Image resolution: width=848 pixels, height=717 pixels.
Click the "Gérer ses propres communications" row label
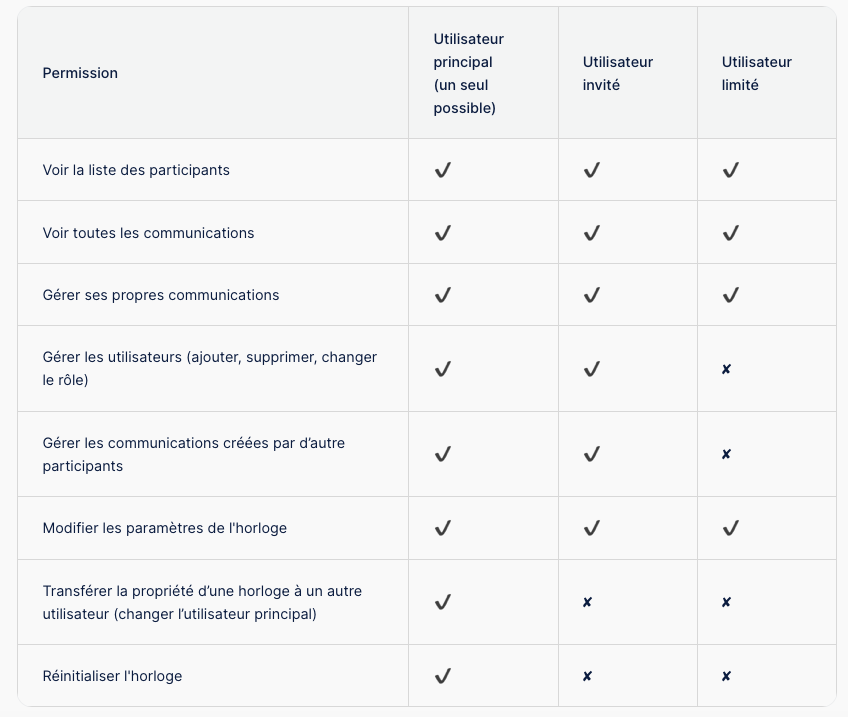pyautogui.click(x=160, y=295)
